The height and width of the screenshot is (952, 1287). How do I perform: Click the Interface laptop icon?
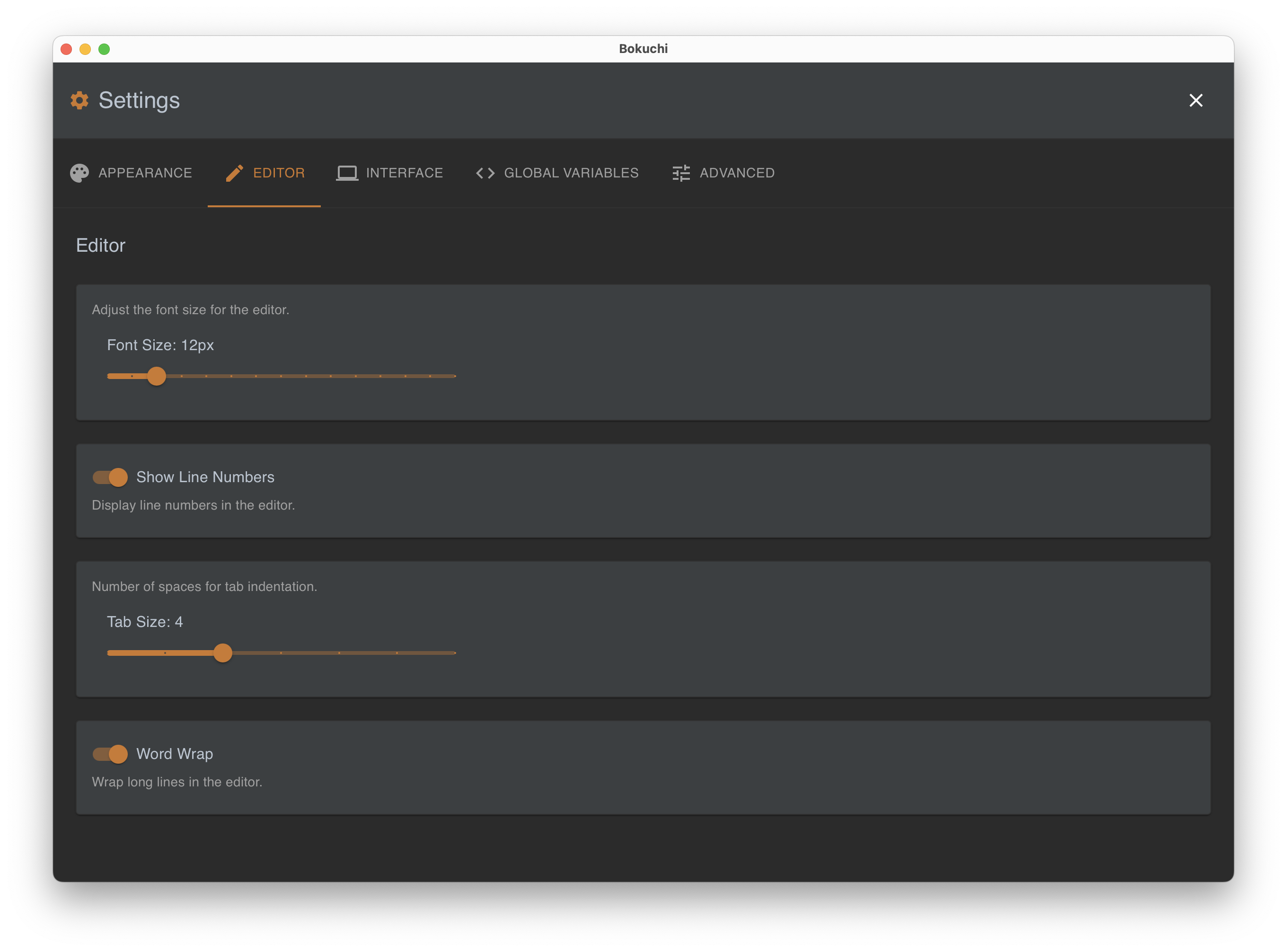(347, 173)
